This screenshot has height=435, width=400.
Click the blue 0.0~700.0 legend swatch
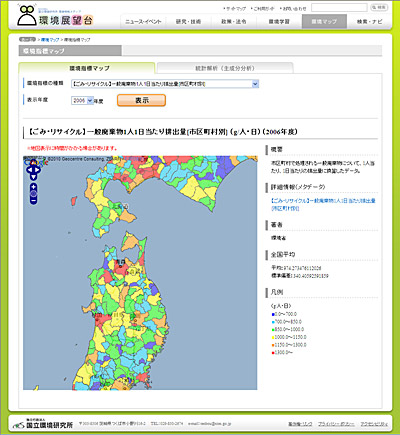point(273,314)
